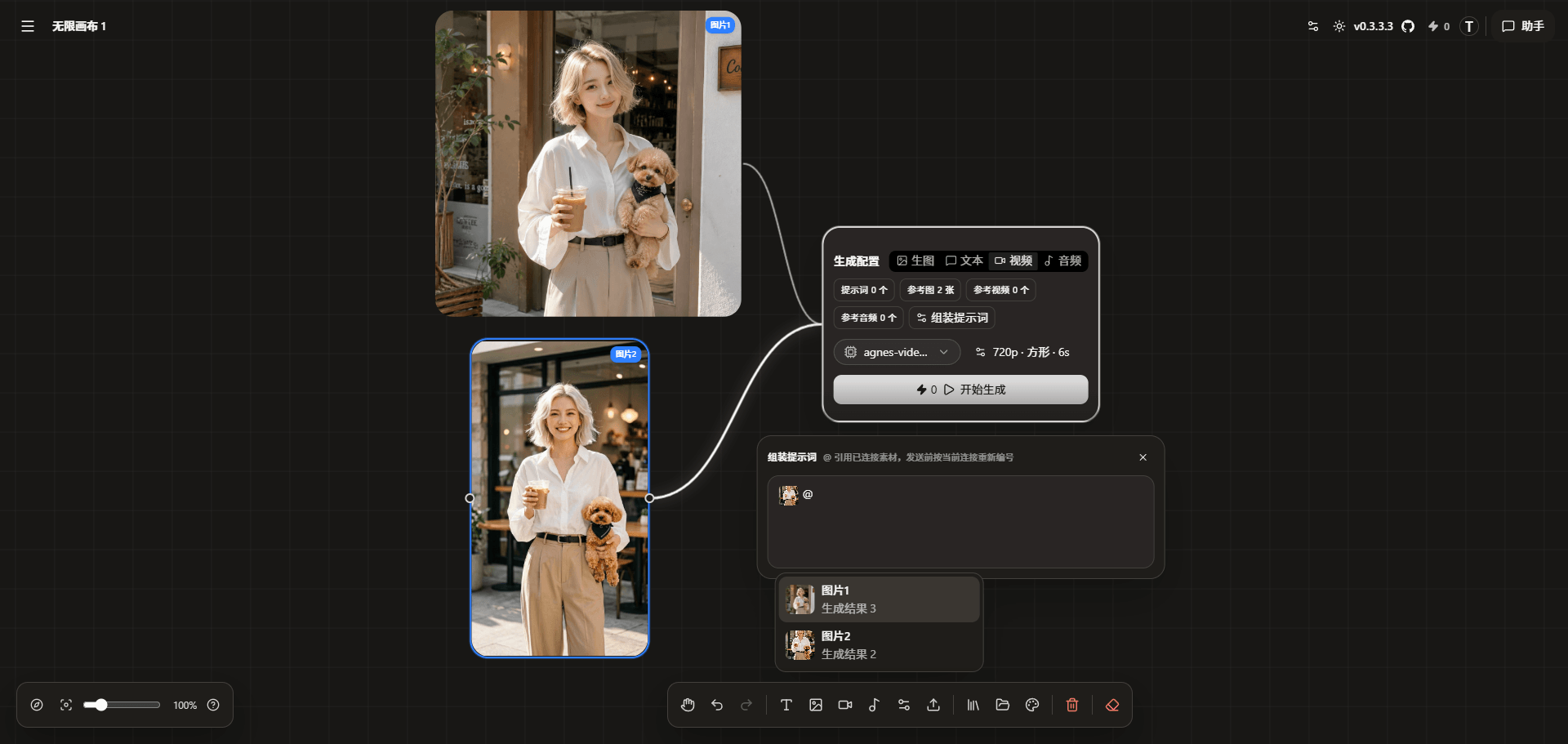The height and width of the screenshot is (744, 1568).
Task: Click the compass navigation icon at bottom left
Action: 37,705
